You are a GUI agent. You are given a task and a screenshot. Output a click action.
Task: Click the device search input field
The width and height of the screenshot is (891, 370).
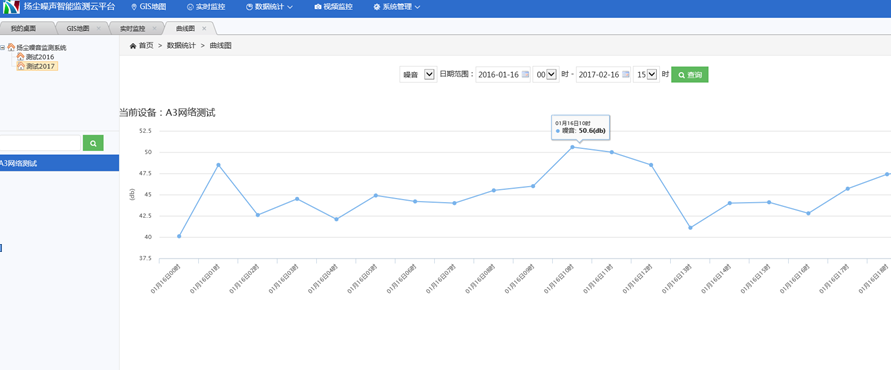coord(40,143)
